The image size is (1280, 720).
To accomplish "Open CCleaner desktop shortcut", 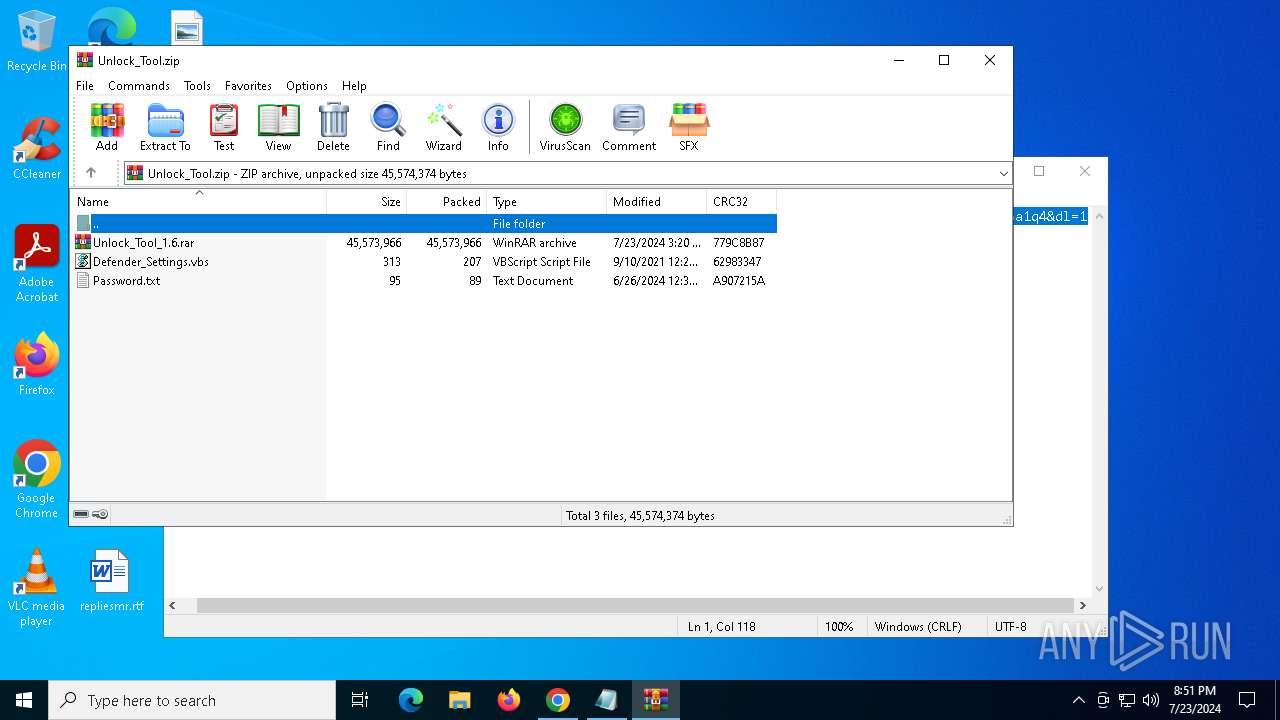I will click(x=37, y=148).
